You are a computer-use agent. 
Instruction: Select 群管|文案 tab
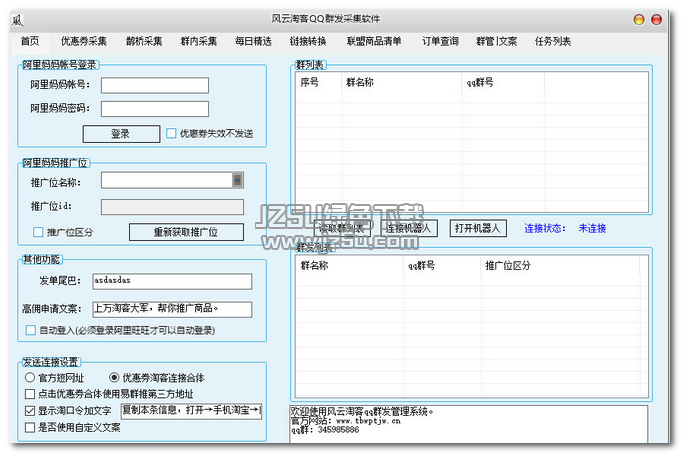click(496, 41)
